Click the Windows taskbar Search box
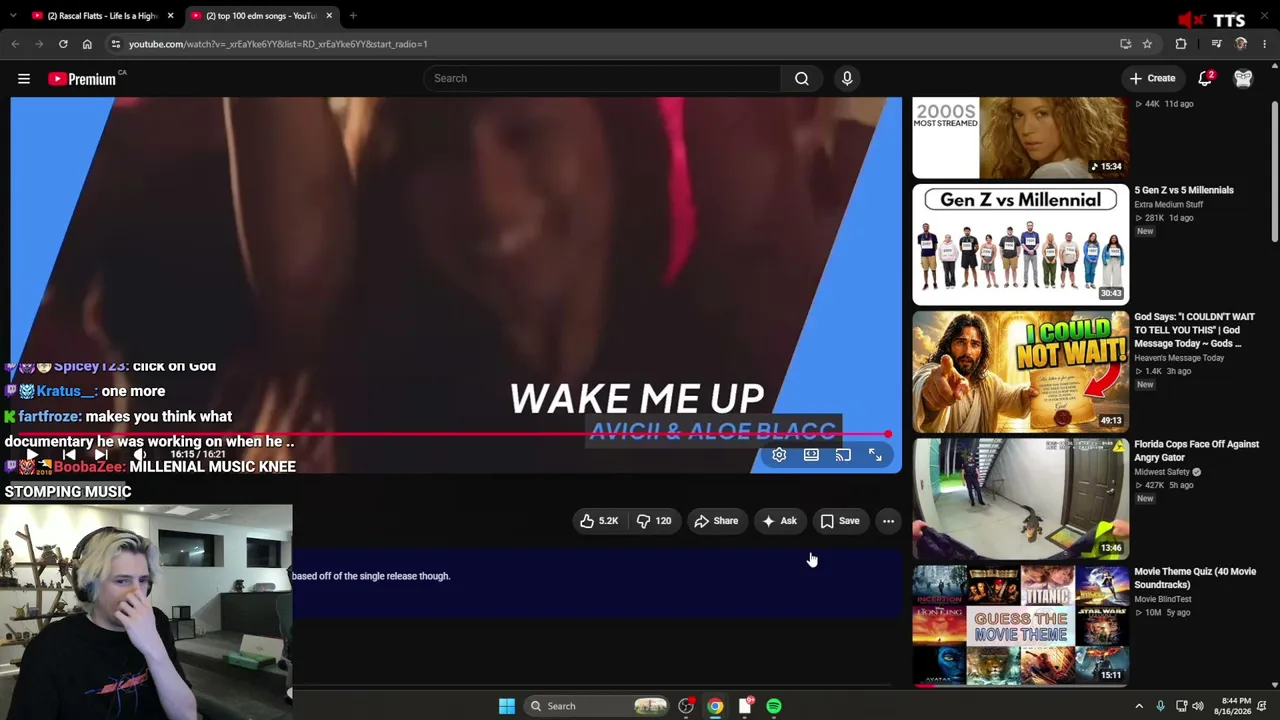 [599, 706]
